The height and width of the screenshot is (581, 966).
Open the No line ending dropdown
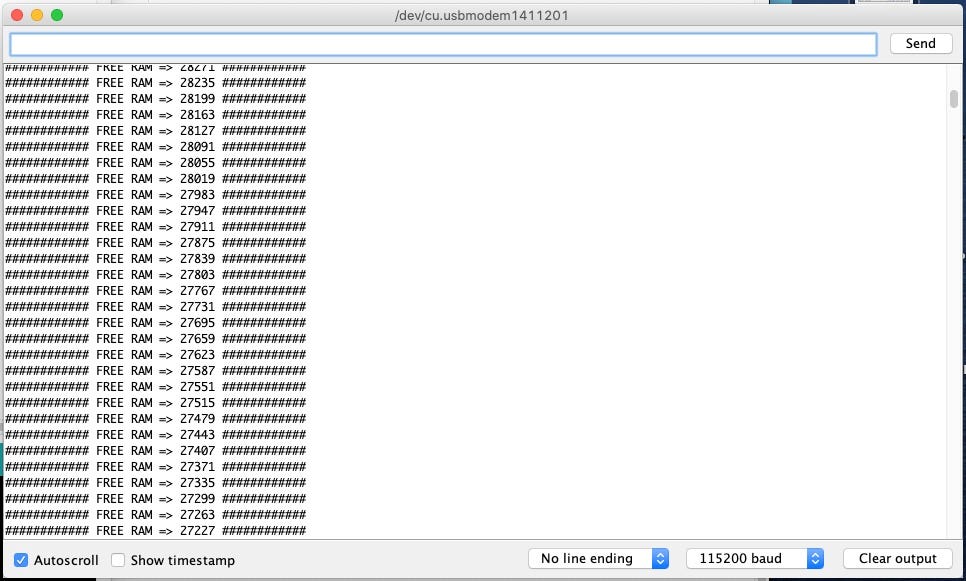(x=598, y=559)
